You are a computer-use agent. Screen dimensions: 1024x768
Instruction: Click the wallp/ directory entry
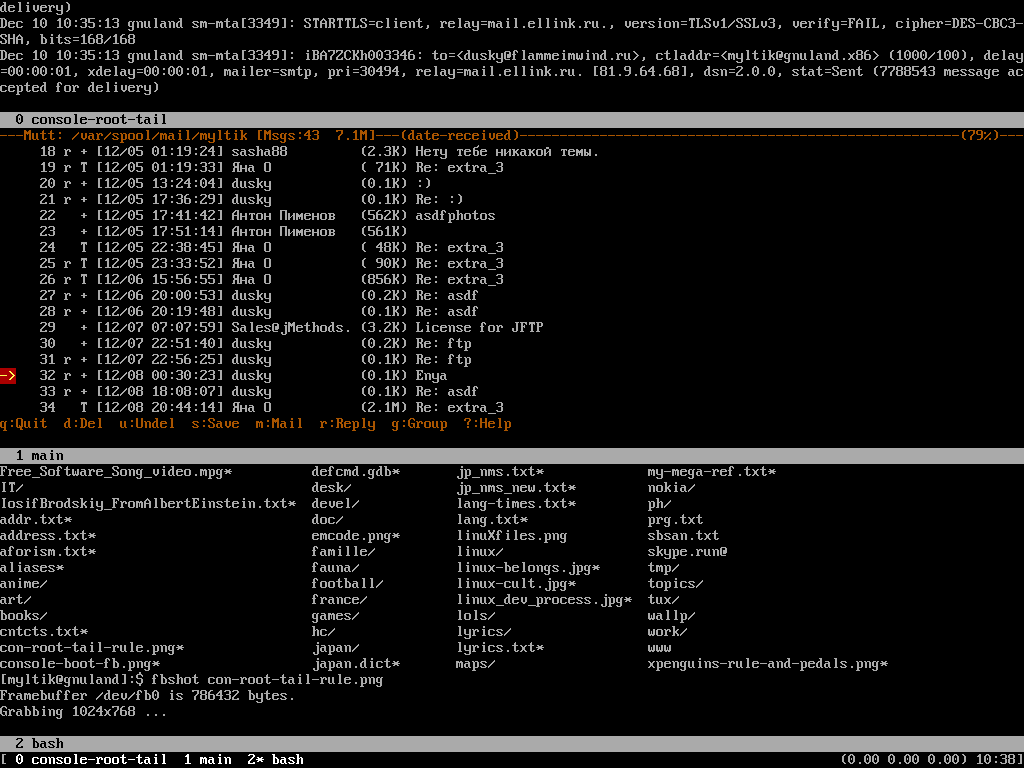(x=672, y=616)
